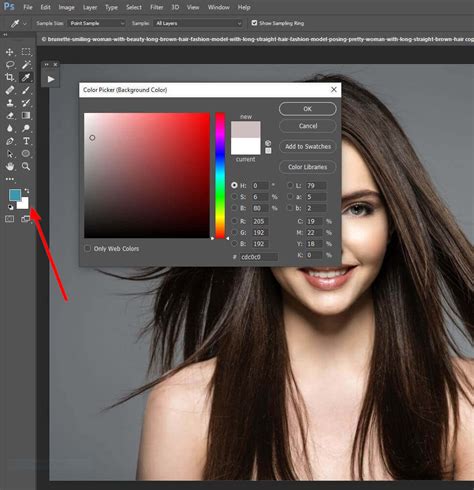Viewport: 474px width, 490px height.
Task: Select the Horizontal Type tool
Action: click(x=26, y=141)
